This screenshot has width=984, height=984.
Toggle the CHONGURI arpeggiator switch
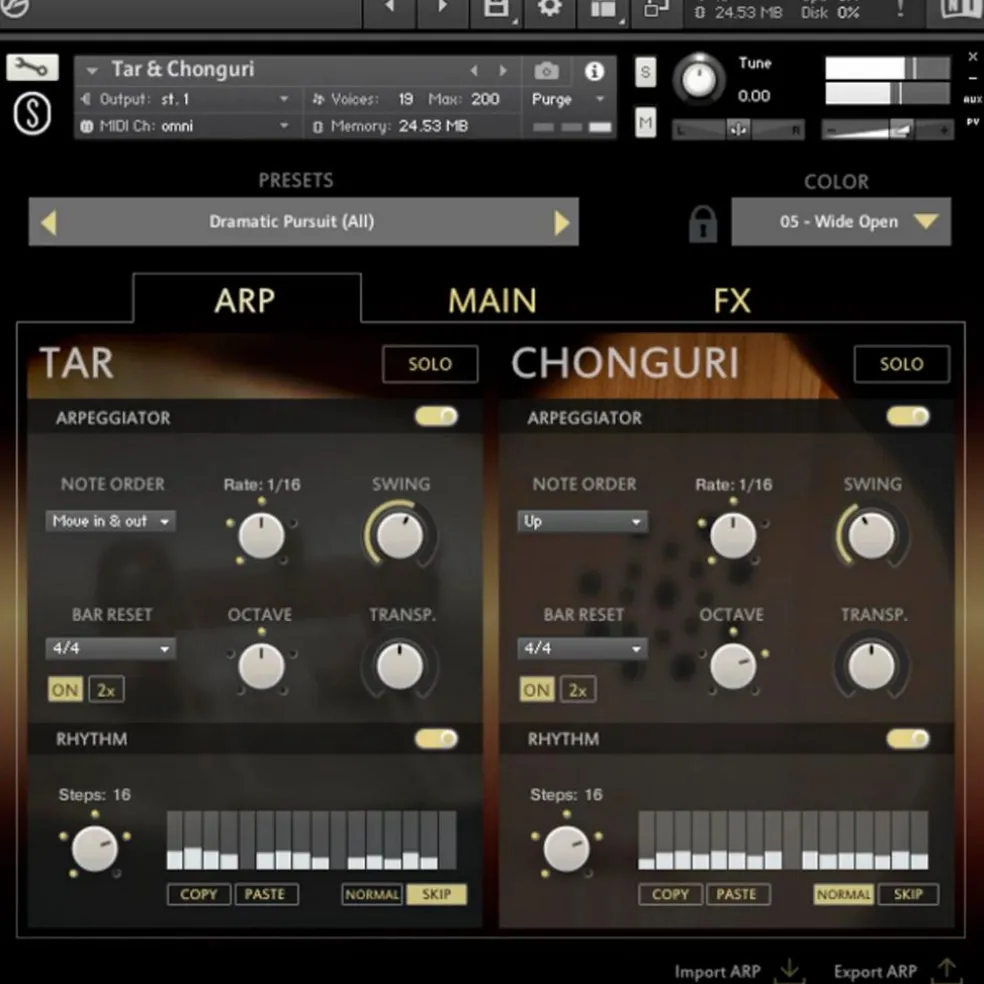pos(908,416)
